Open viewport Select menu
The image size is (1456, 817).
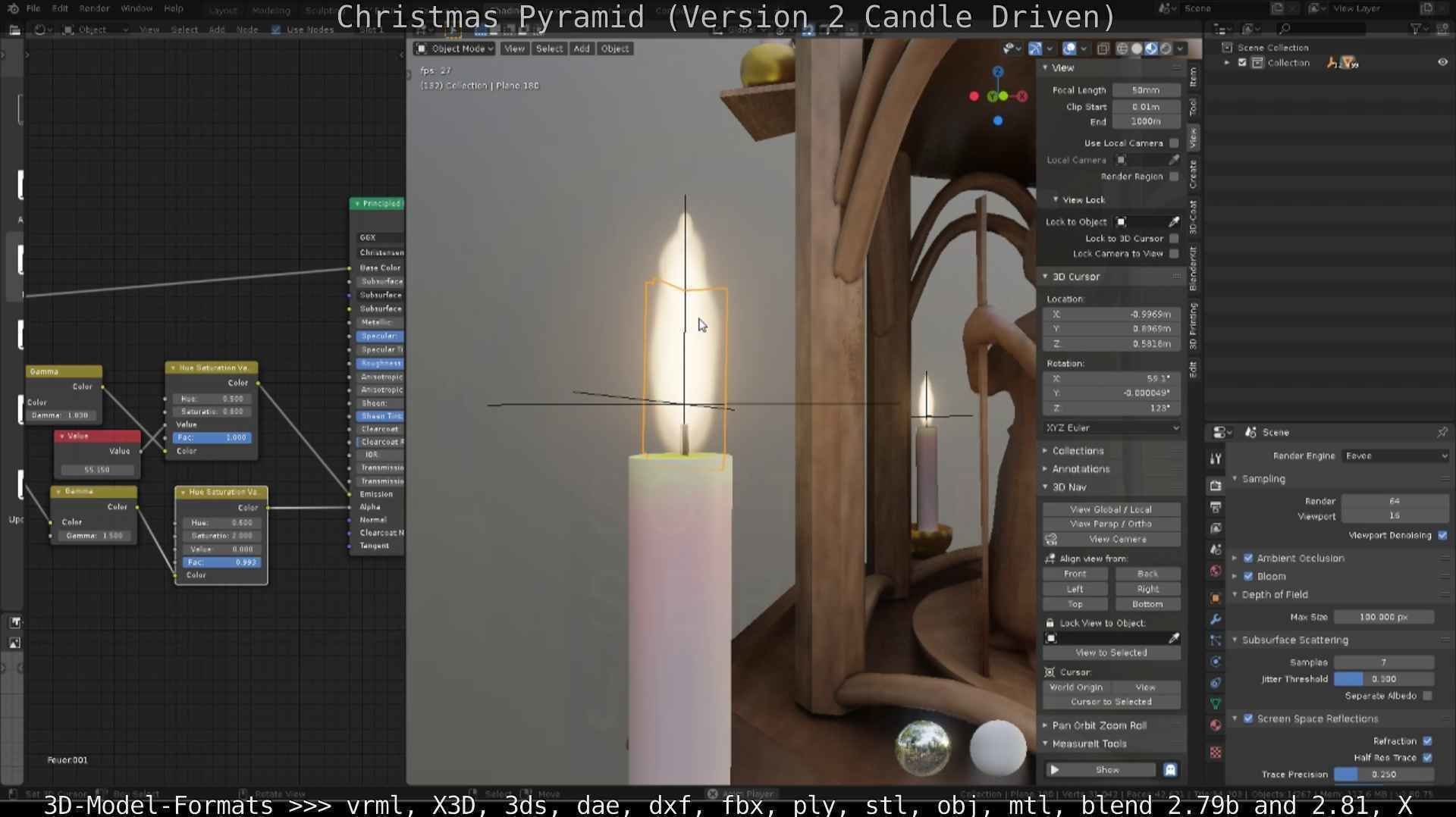tap(549, 49)
